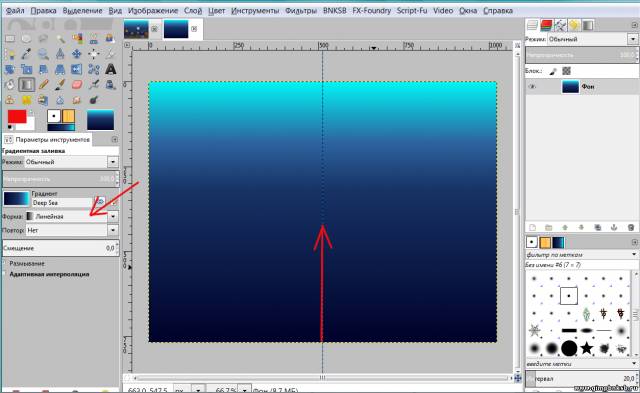
Task: Toggle visibility eye of Фон layer
Action: pos(532,87)
